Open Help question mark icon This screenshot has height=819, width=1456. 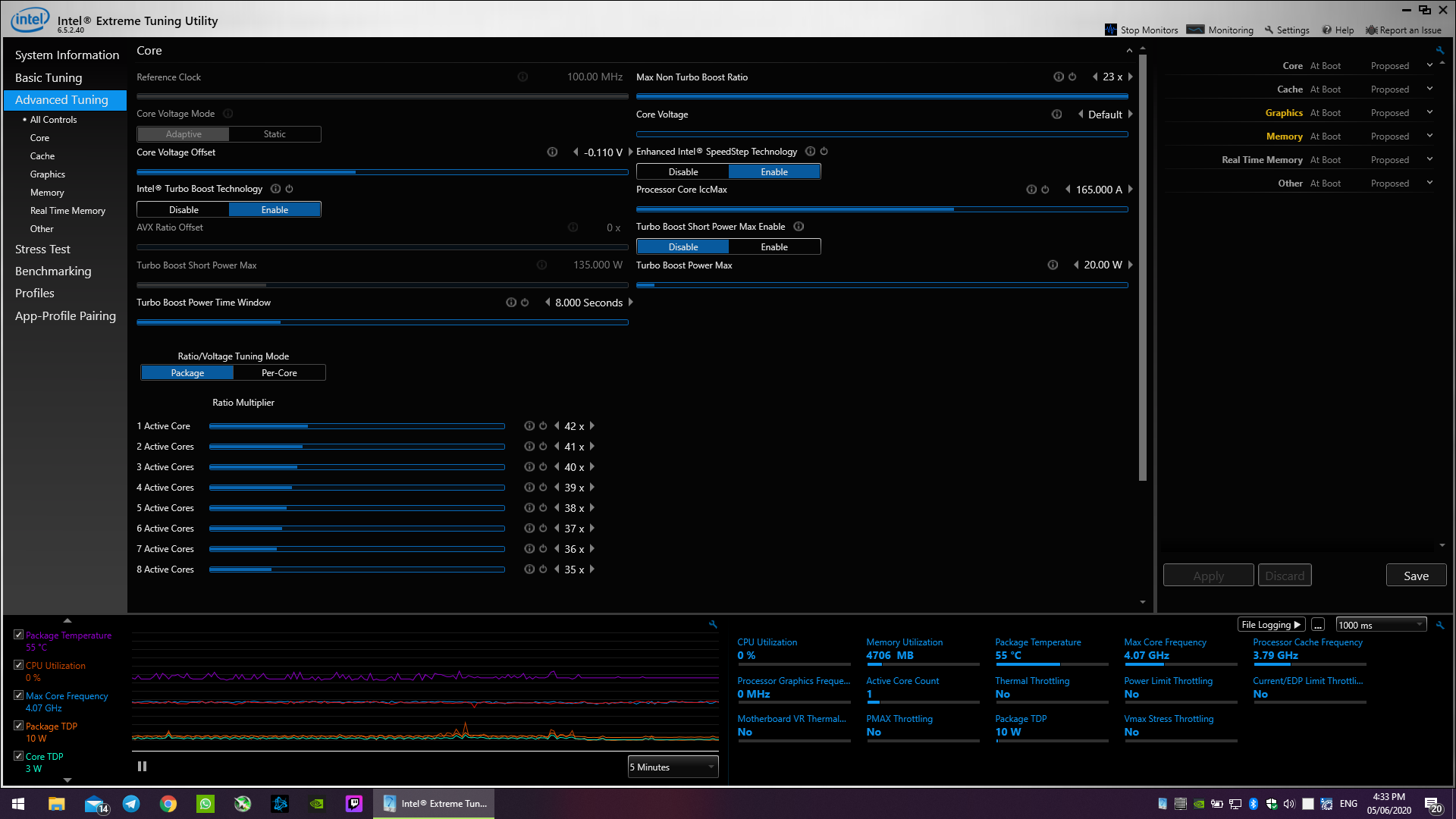pos(1327,30)
